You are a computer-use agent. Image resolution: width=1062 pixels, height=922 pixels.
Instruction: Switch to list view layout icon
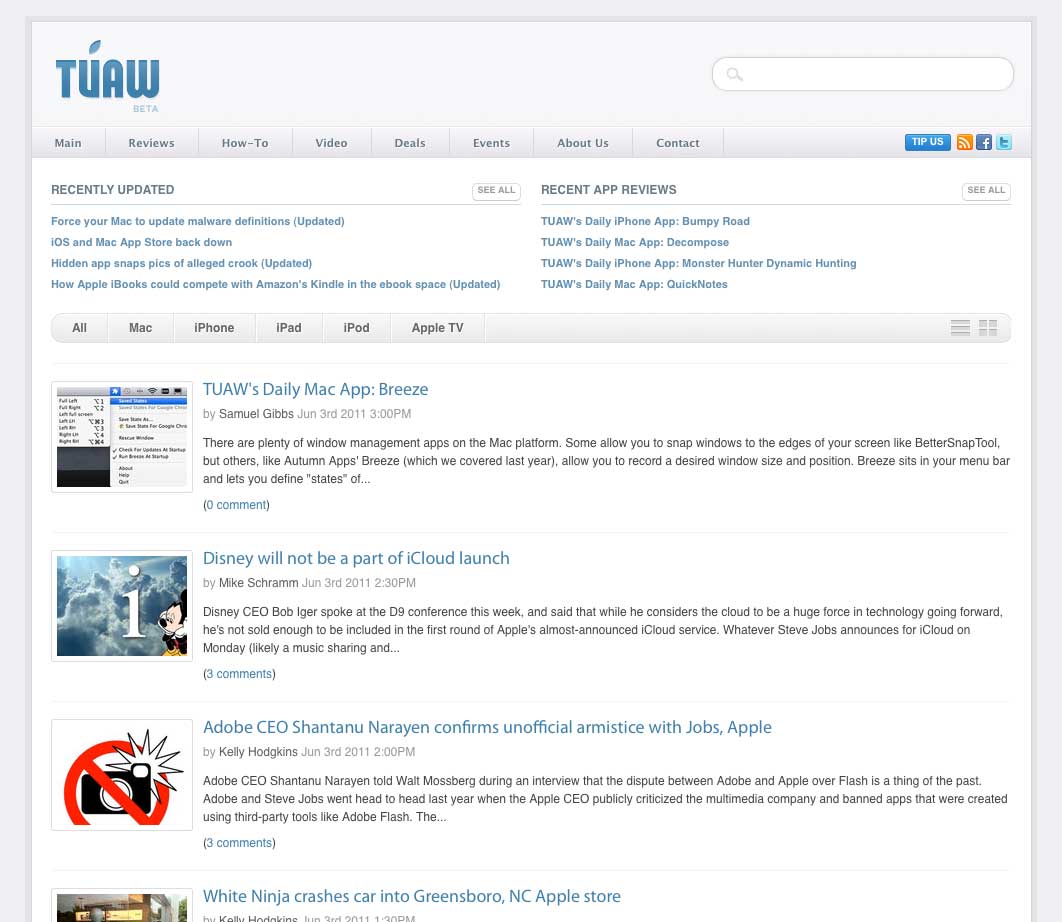[x=960, y=328]
